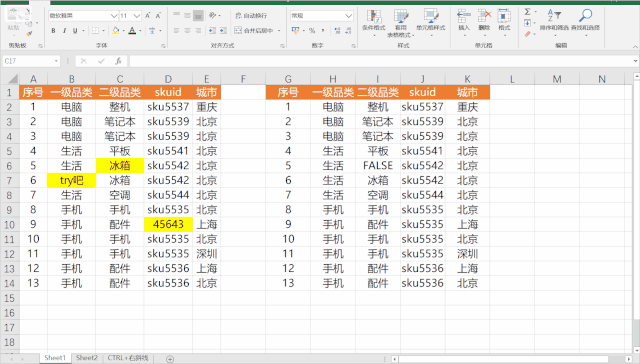Click the yellow 冰箱 cell
Image resolution: width=640 pixels, height=364 pixels.
pyautogui.click(x=120, y=165)
